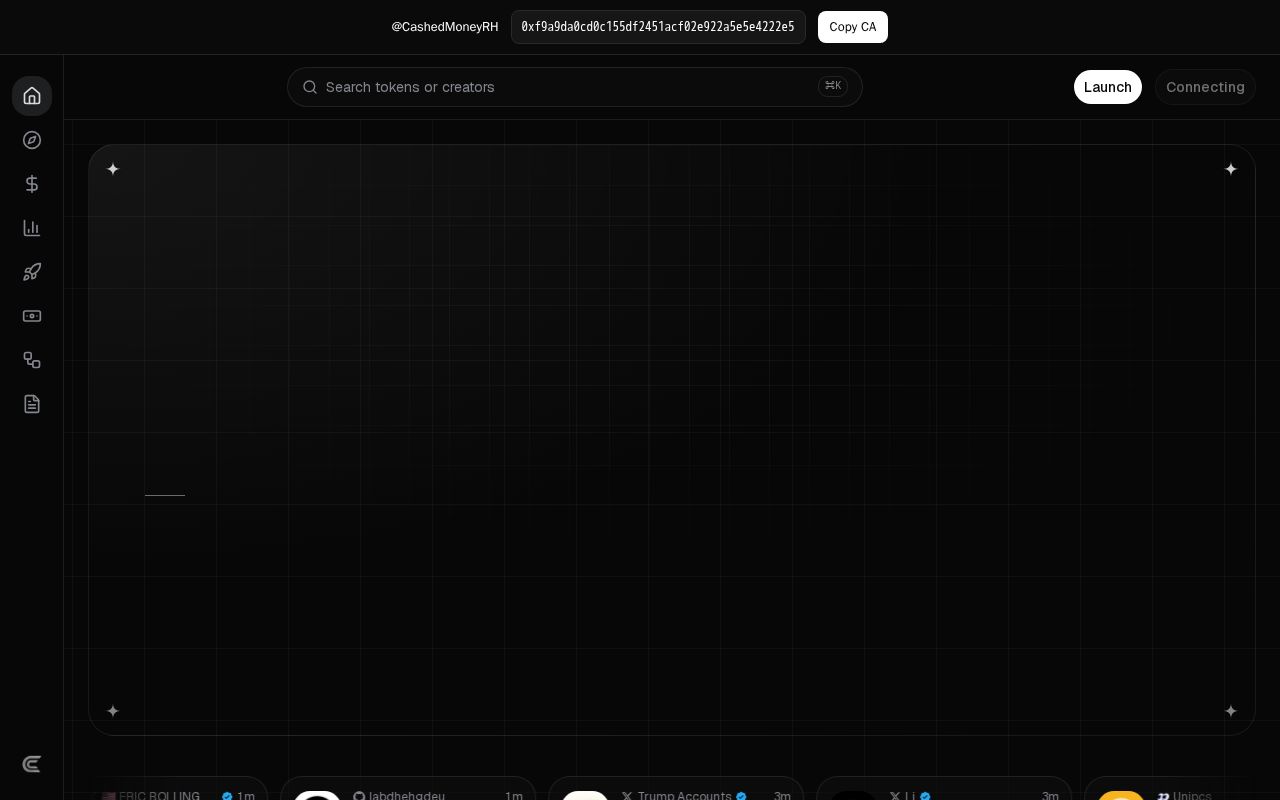This screenshot has height=800, width=1280.
Task: Click the ⌘K shortcut badge
Action: pyautogui.click(x=833, y=86)
